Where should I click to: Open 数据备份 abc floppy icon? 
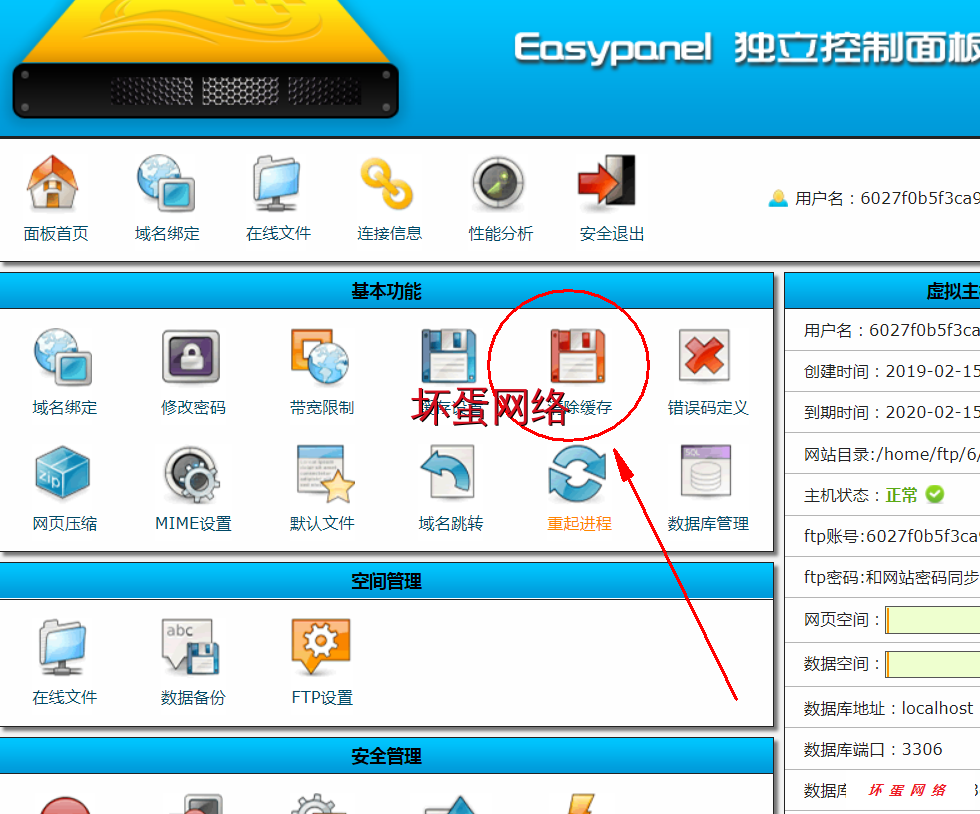[x=191, y=648]
